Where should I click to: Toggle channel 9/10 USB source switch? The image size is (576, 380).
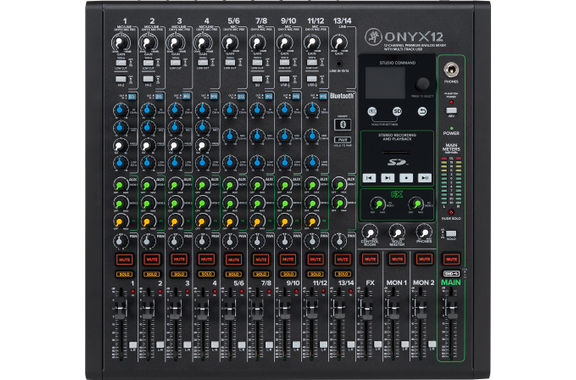click(x=284, y=79)
